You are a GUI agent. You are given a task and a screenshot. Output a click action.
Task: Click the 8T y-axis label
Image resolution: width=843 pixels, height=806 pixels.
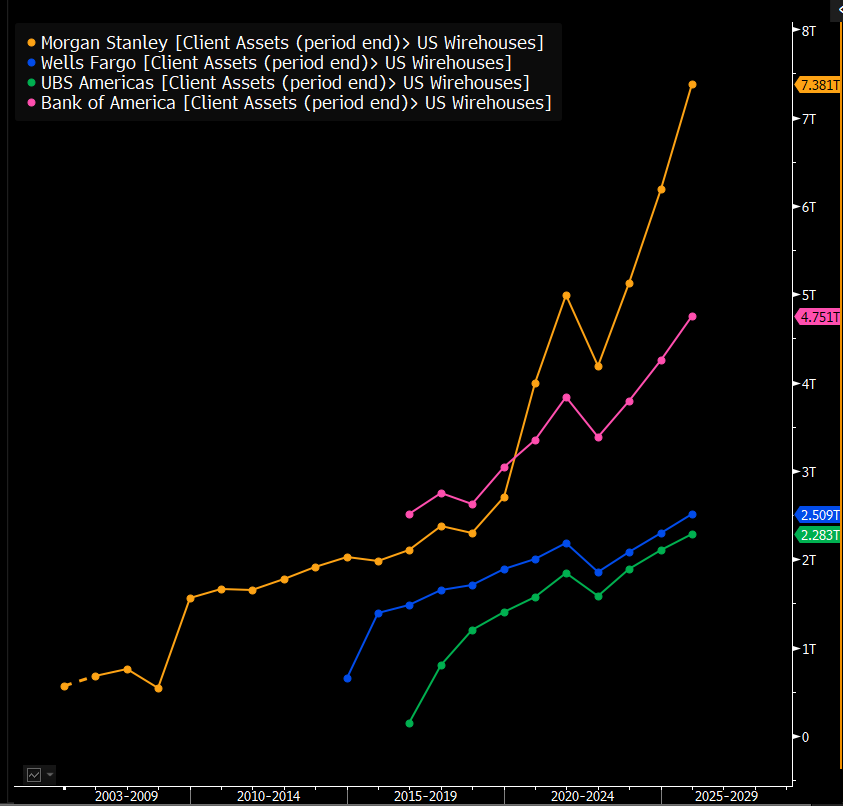tap(809, 31)
